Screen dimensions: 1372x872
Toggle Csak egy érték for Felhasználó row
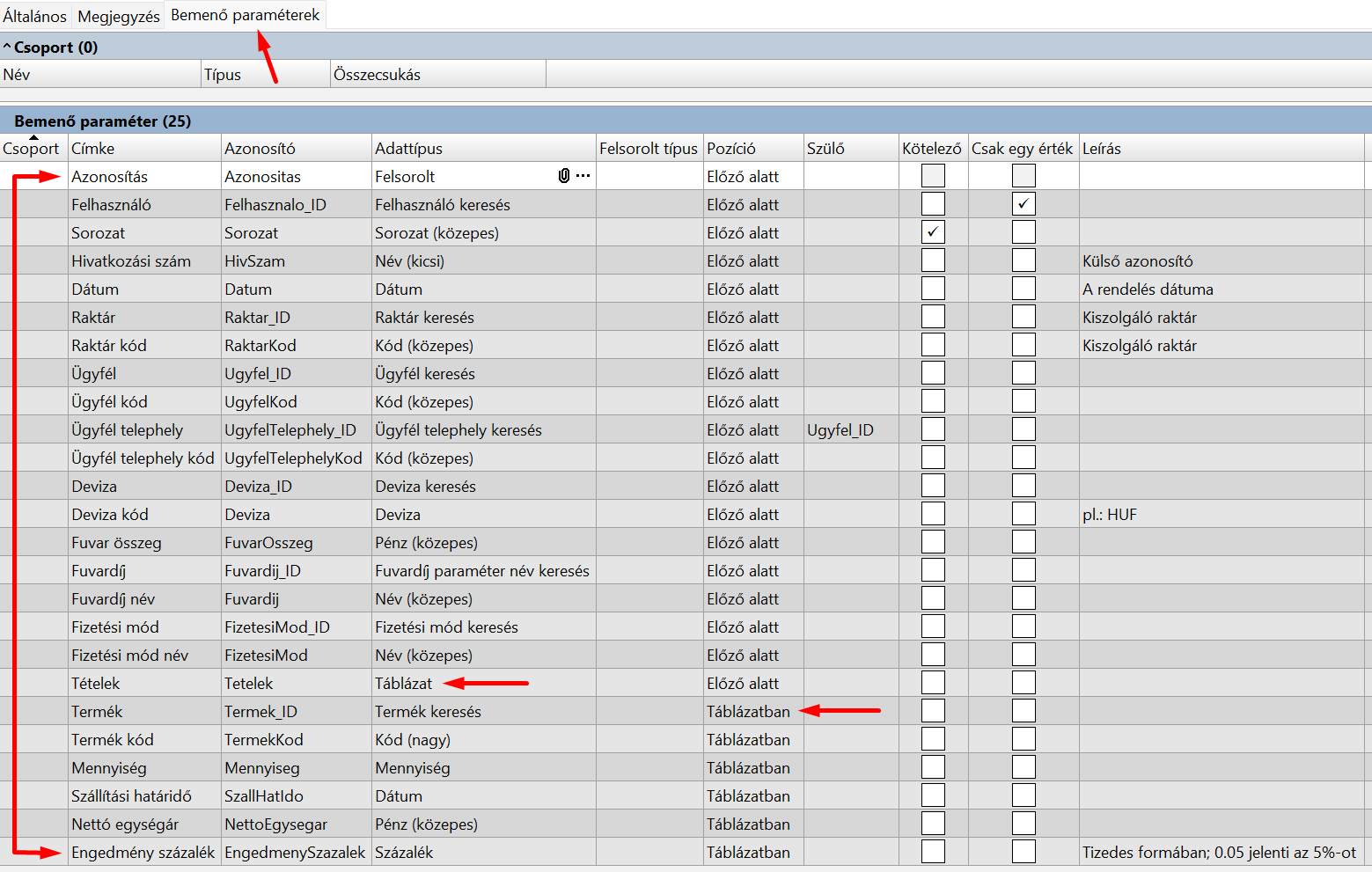pyautogui.click(x=1023, y=204)
